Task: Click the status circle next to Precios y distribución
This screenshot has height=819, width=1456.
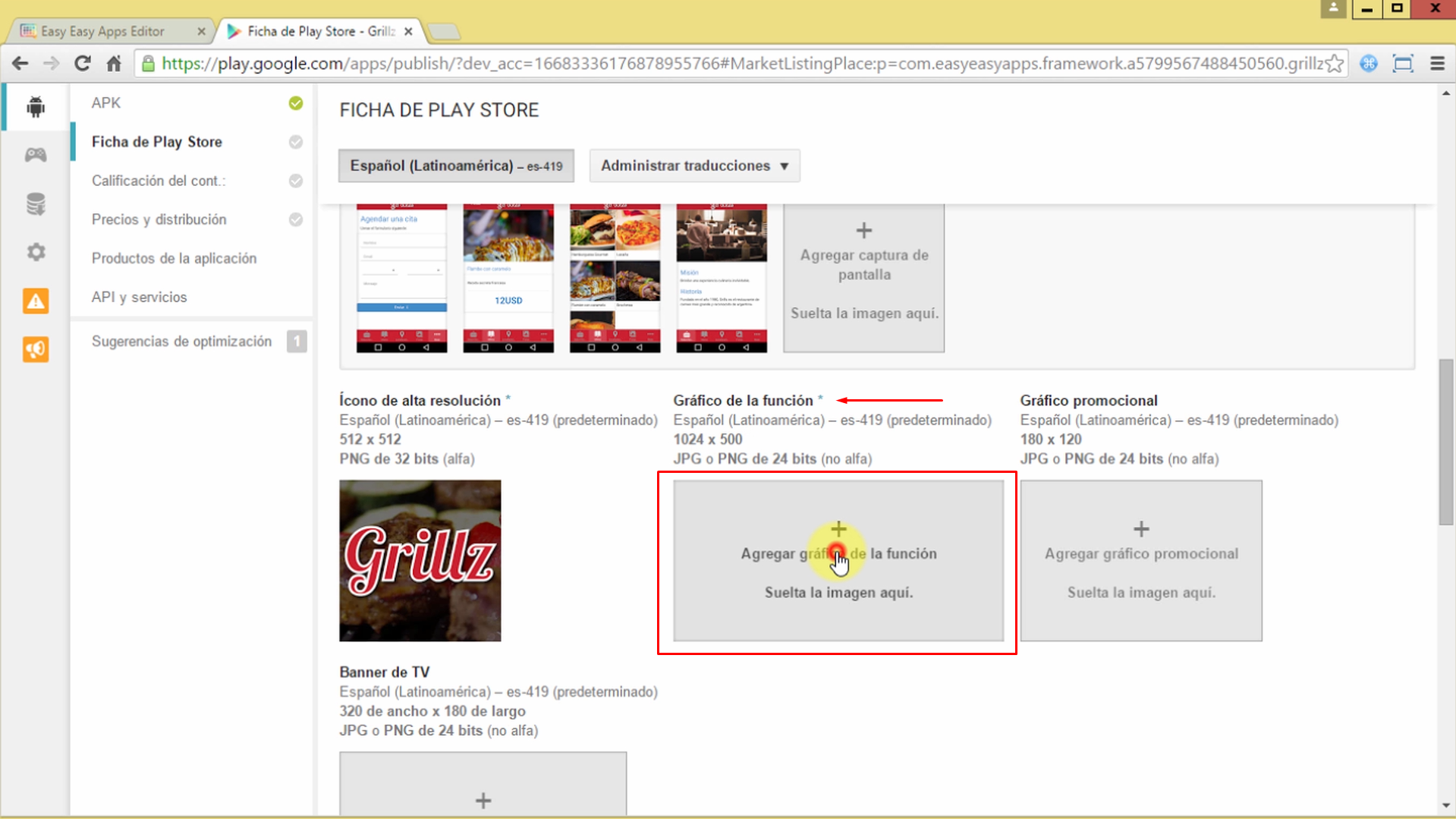Action: 296,219
